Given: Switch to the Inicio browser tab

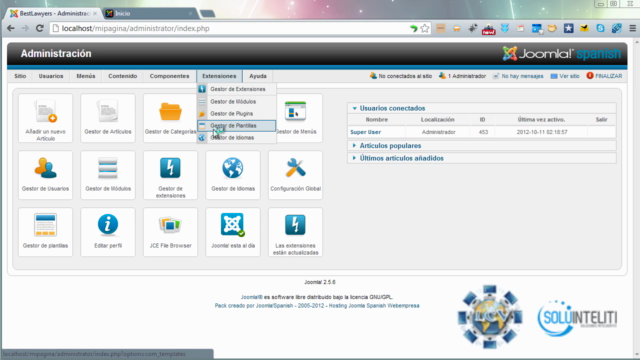Looking at the screenshot, I should pyautogui.click(x=149, y=13).
